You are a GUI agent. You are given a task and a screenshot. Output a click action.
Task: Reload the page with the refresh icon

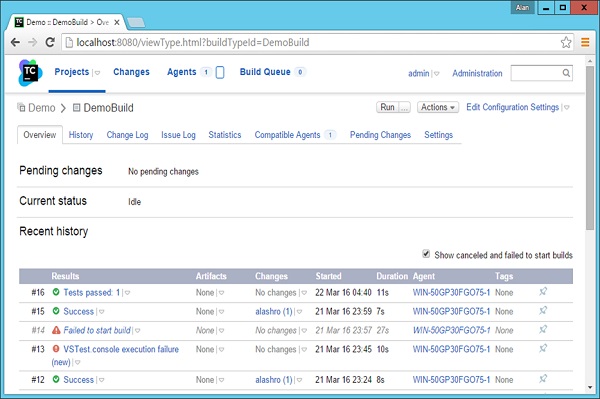(x=50, y=42)
